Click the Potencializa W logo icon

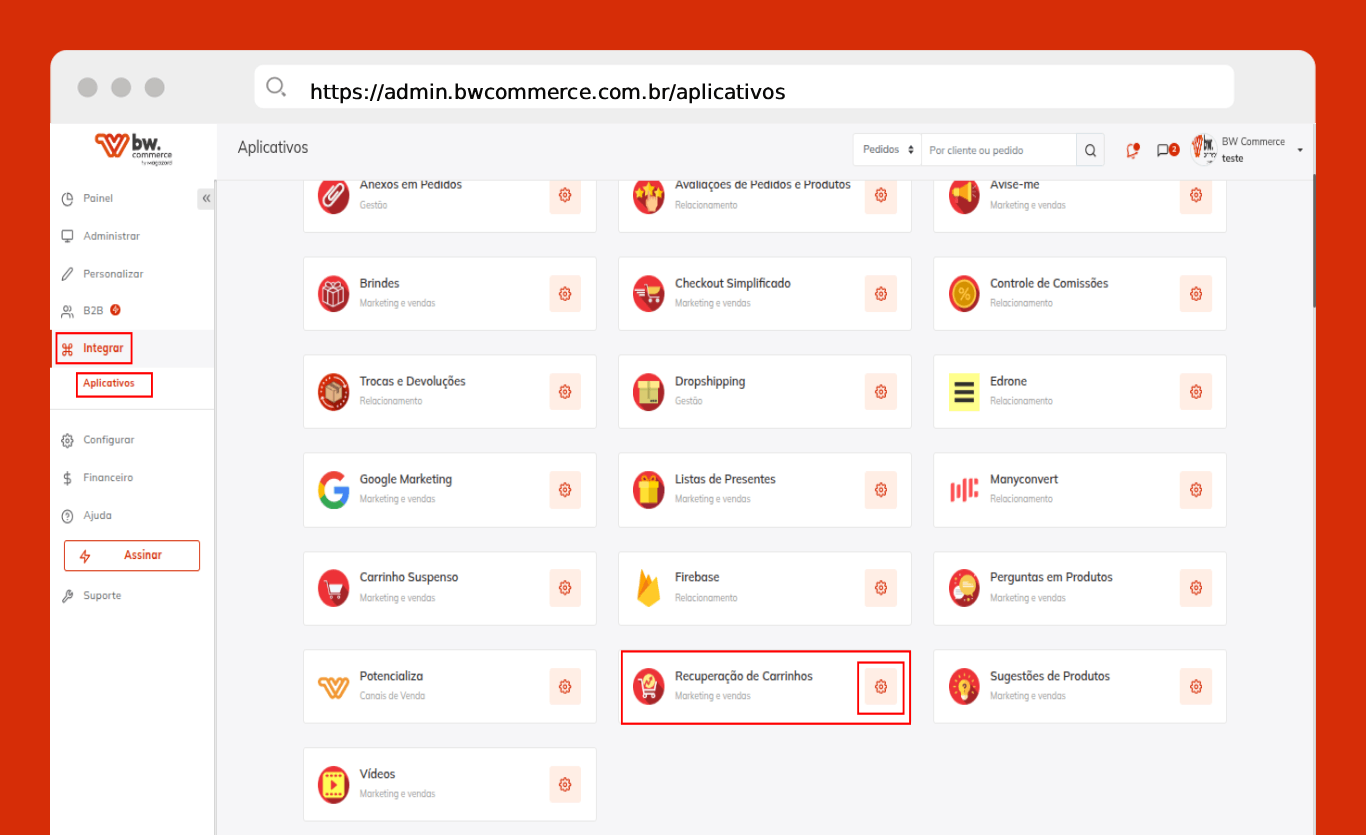click(x=334, y=687)
